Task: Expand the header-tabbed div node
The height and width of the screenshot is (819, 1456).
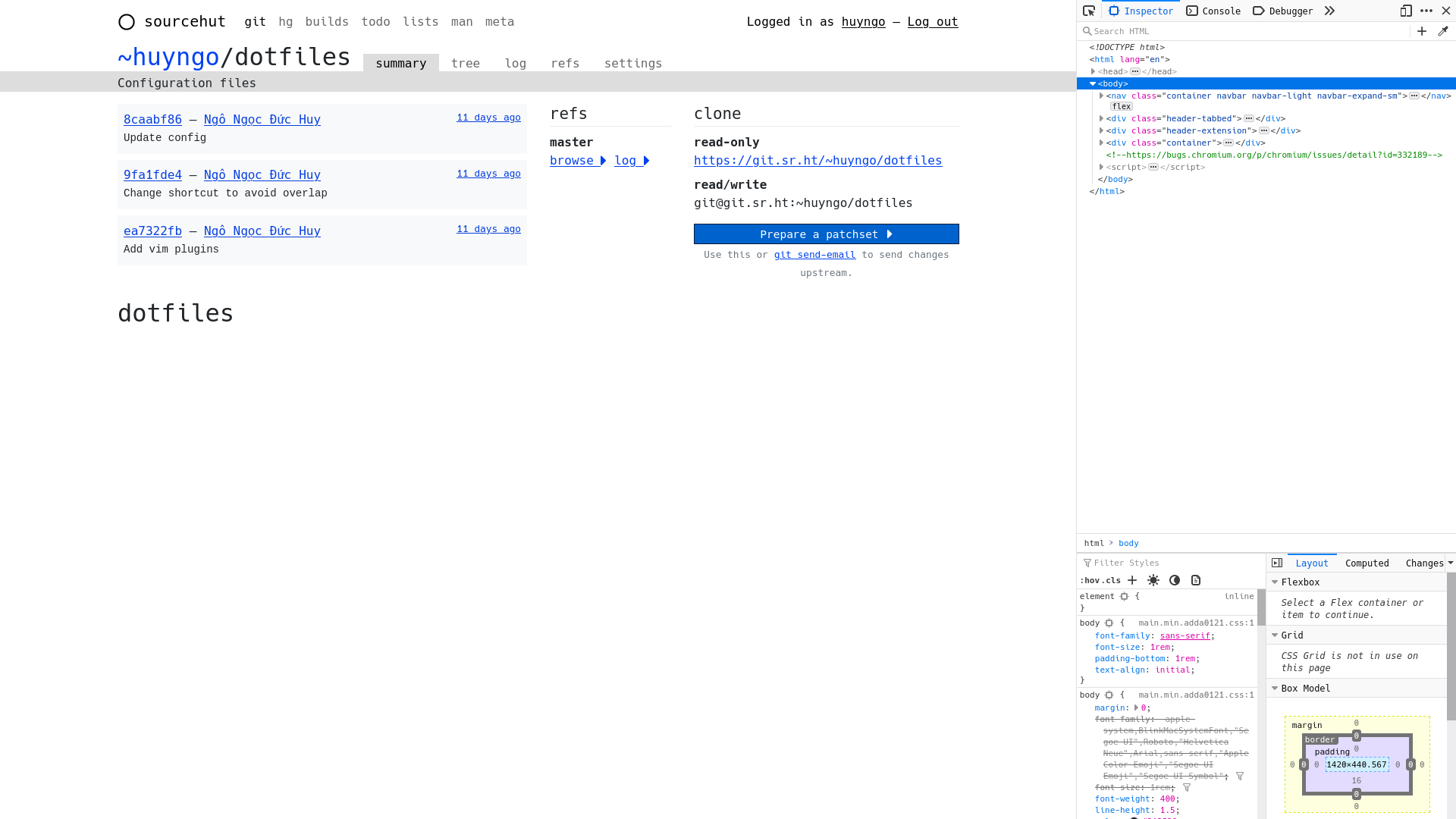Action: click(1101, 118)
